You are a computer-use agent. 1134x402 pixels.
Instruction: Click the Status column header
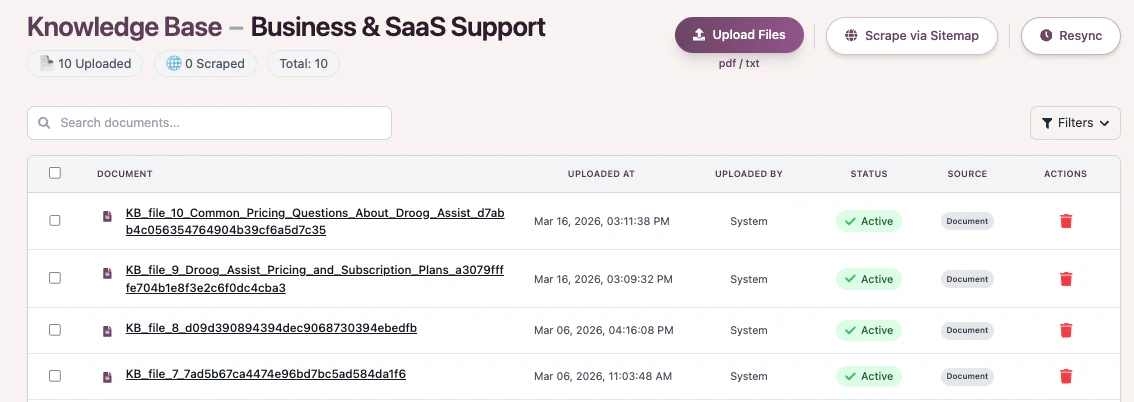[x=868, y=174]
